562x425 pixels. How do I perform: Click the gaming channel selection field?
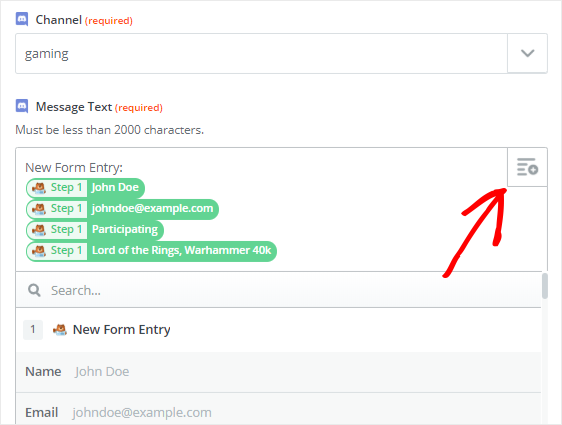pos(261,53)
